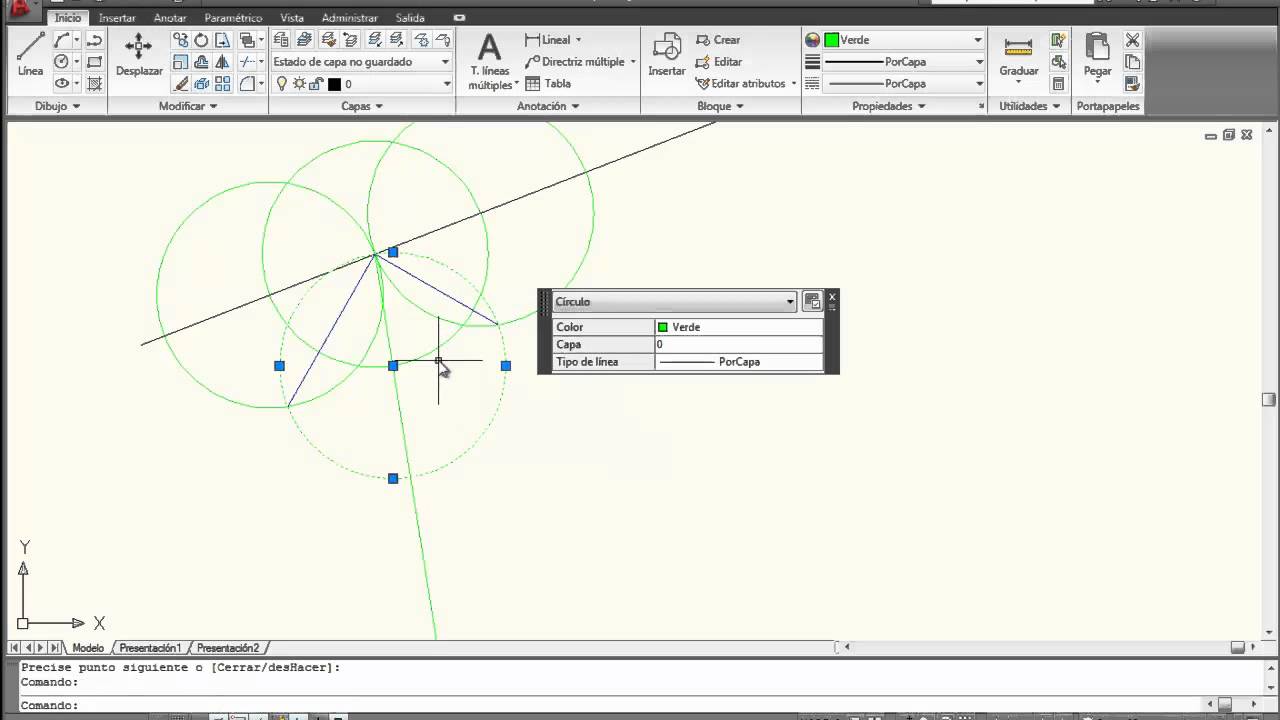The image size is (1280, 720).
Task: Expand the Propiedades panel
Action: click(x=889, y=106)
